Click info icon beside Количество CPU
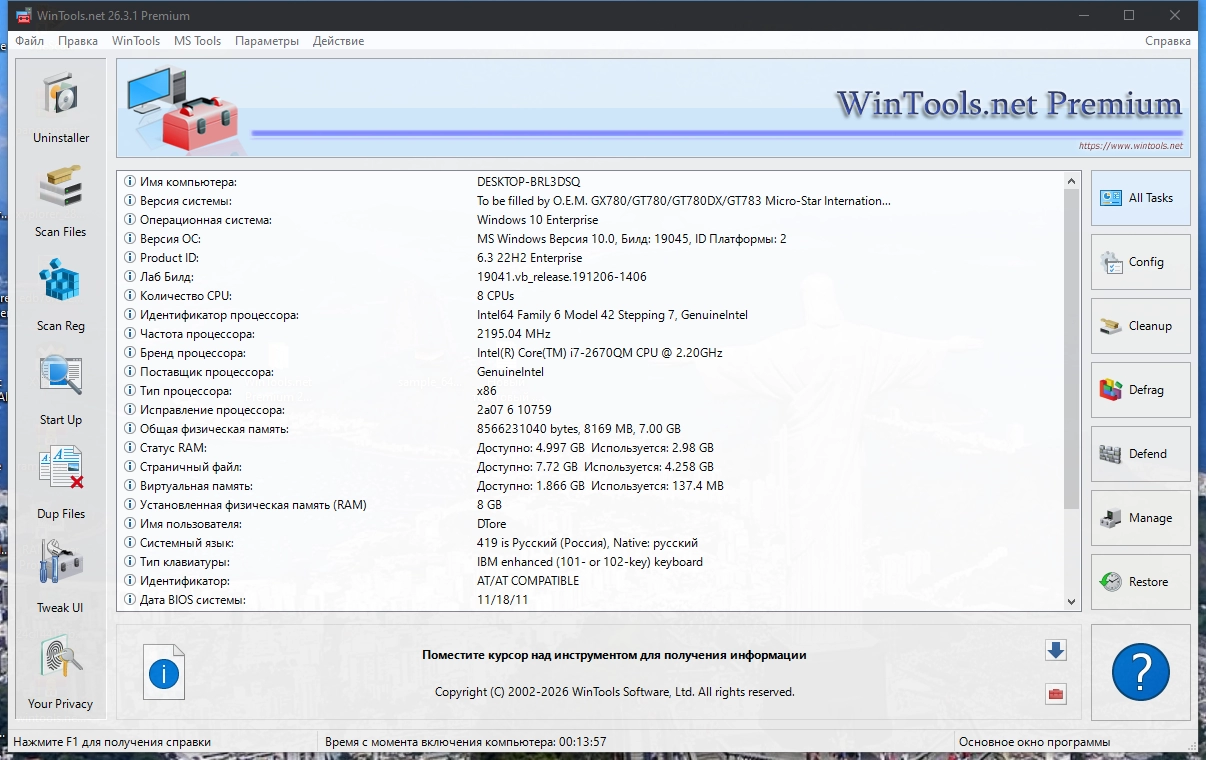This screenshot has width=1206, height=760. click(129, 296)
